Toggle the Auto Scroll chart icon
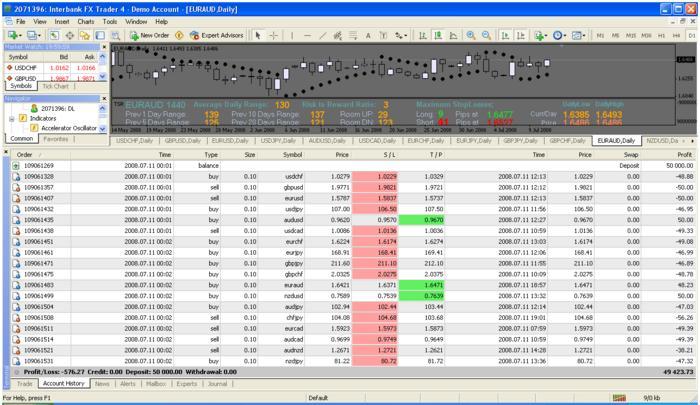Viewport: 700px width, 405px height. (505, 35)
